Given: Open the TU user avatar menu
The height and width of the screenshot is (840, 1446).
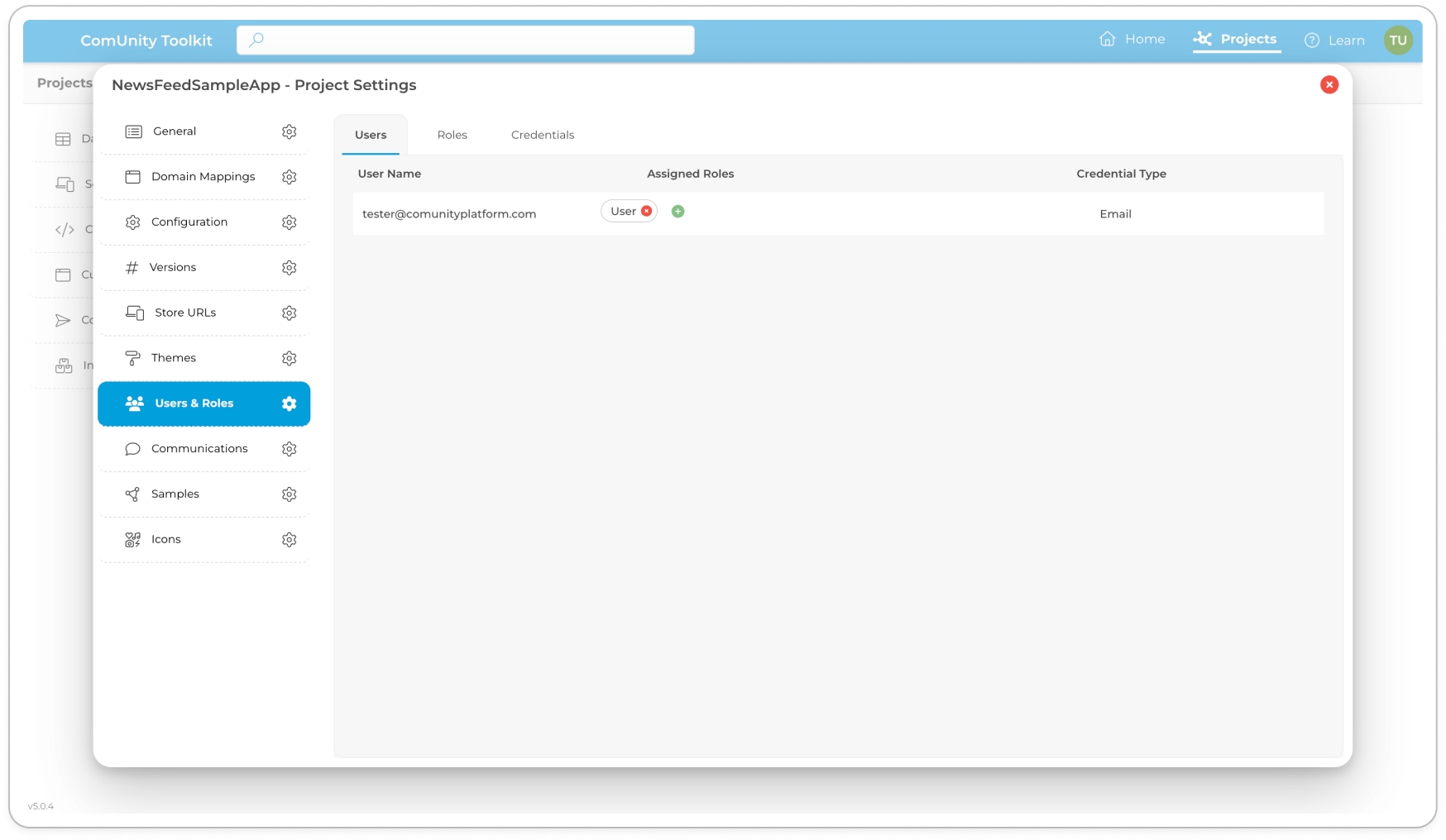Looking at the screenshot, I should pyautogui.click(x=1397, y=41).
